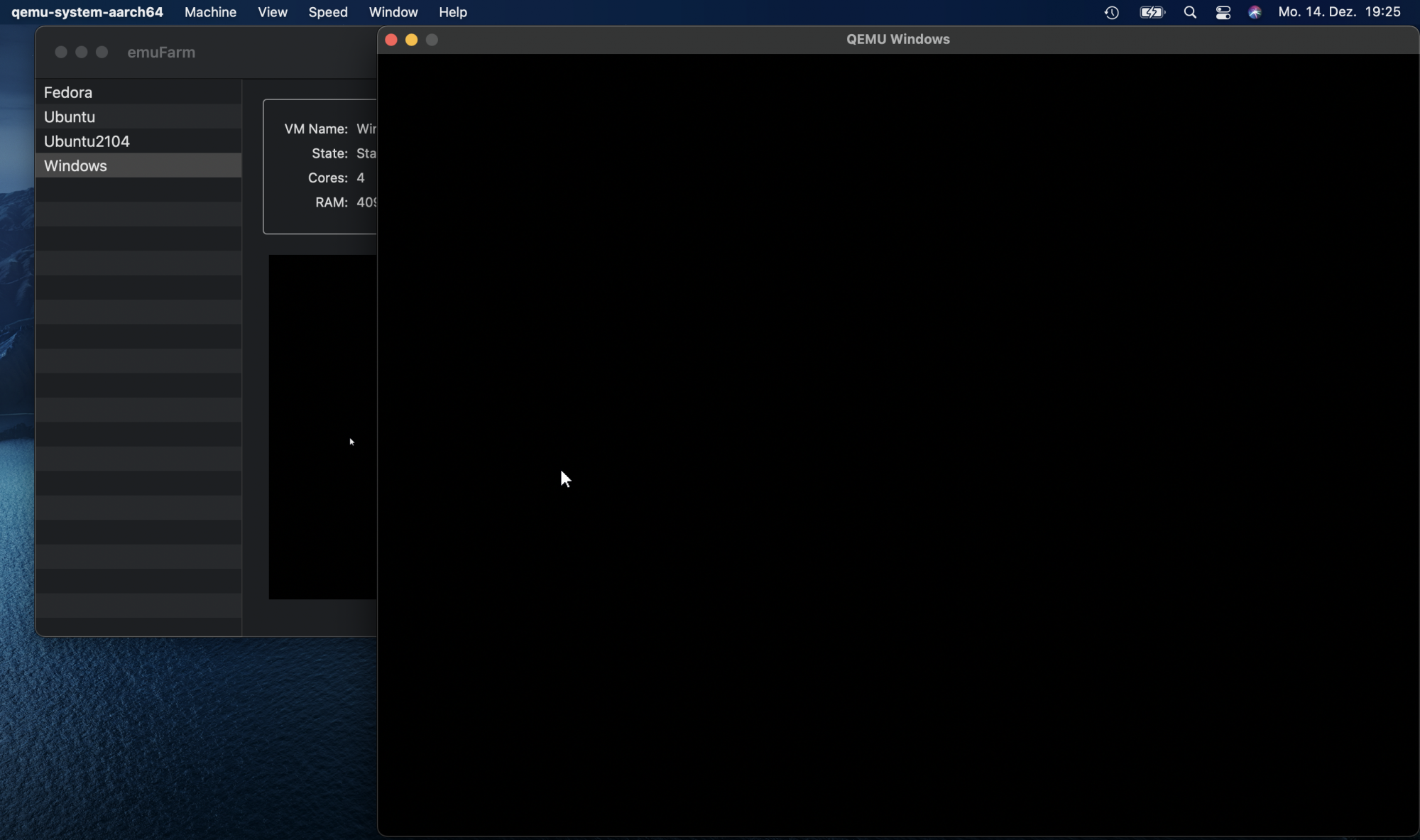Open the Machine menu

pos(210,12)
